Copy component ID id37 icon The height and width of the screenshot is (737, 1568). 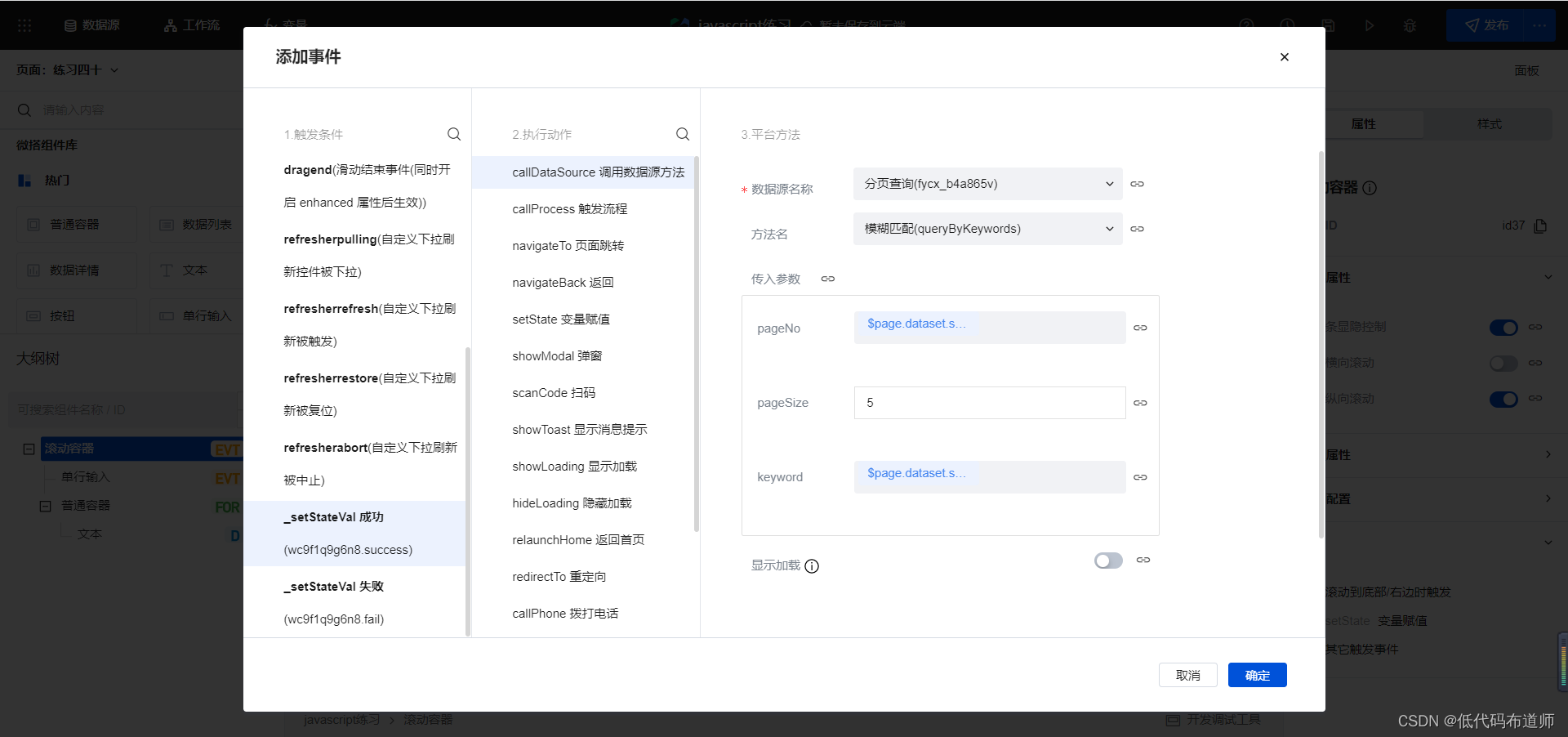1541,226
